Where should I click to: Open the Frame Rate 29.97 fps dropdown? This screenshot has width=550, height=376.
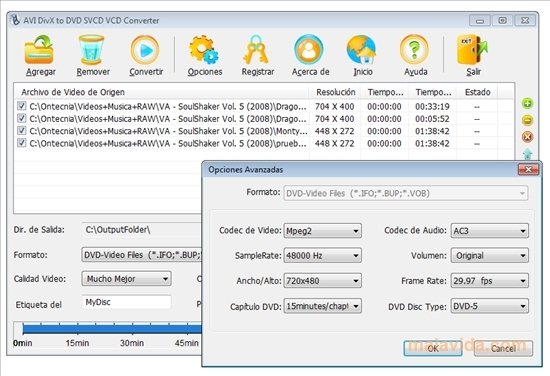[490, 281]
